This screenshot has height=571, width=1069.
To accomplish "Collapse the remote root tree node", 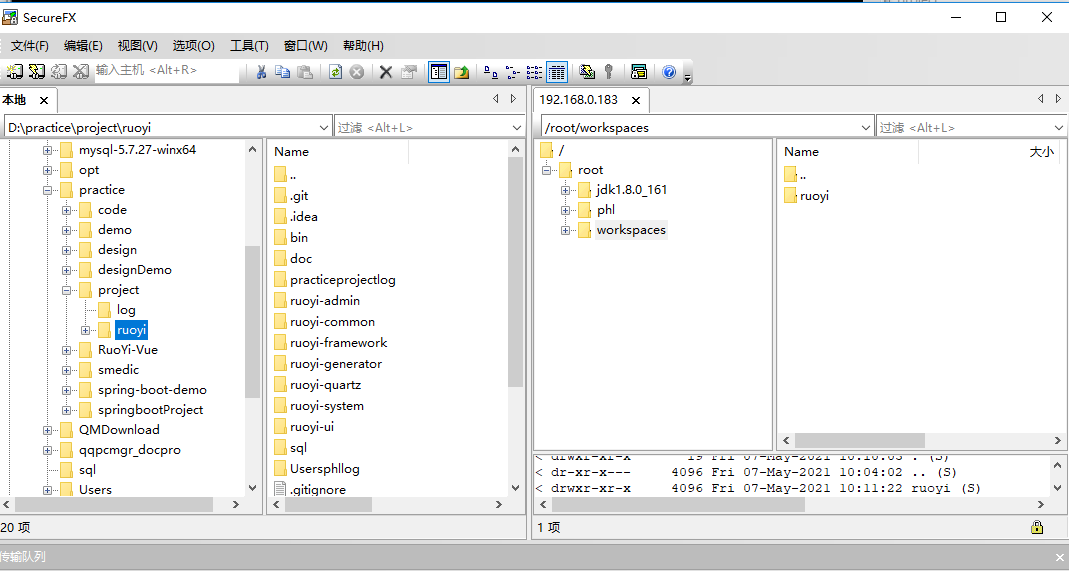I will (546, 170).
